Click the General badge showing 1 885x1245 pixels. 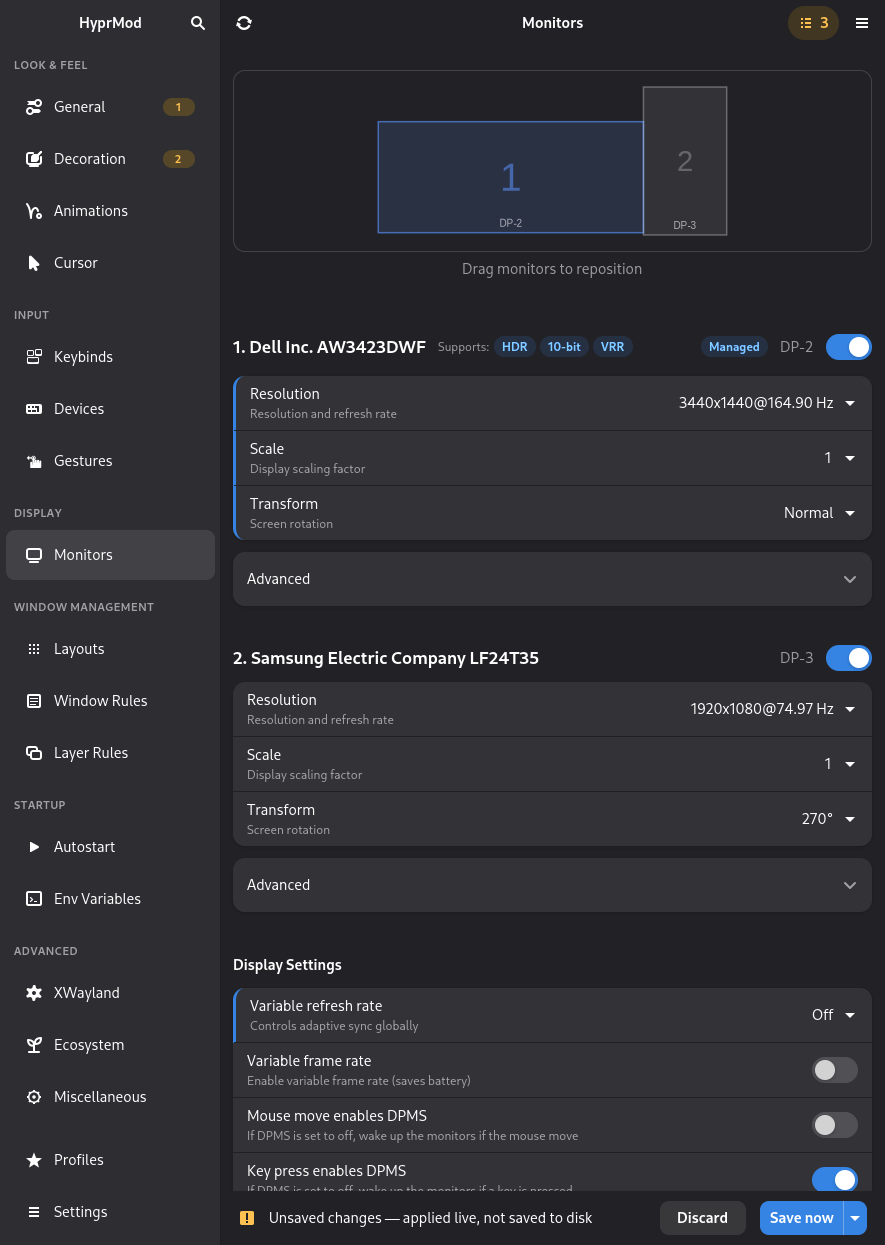click(179, 107)
